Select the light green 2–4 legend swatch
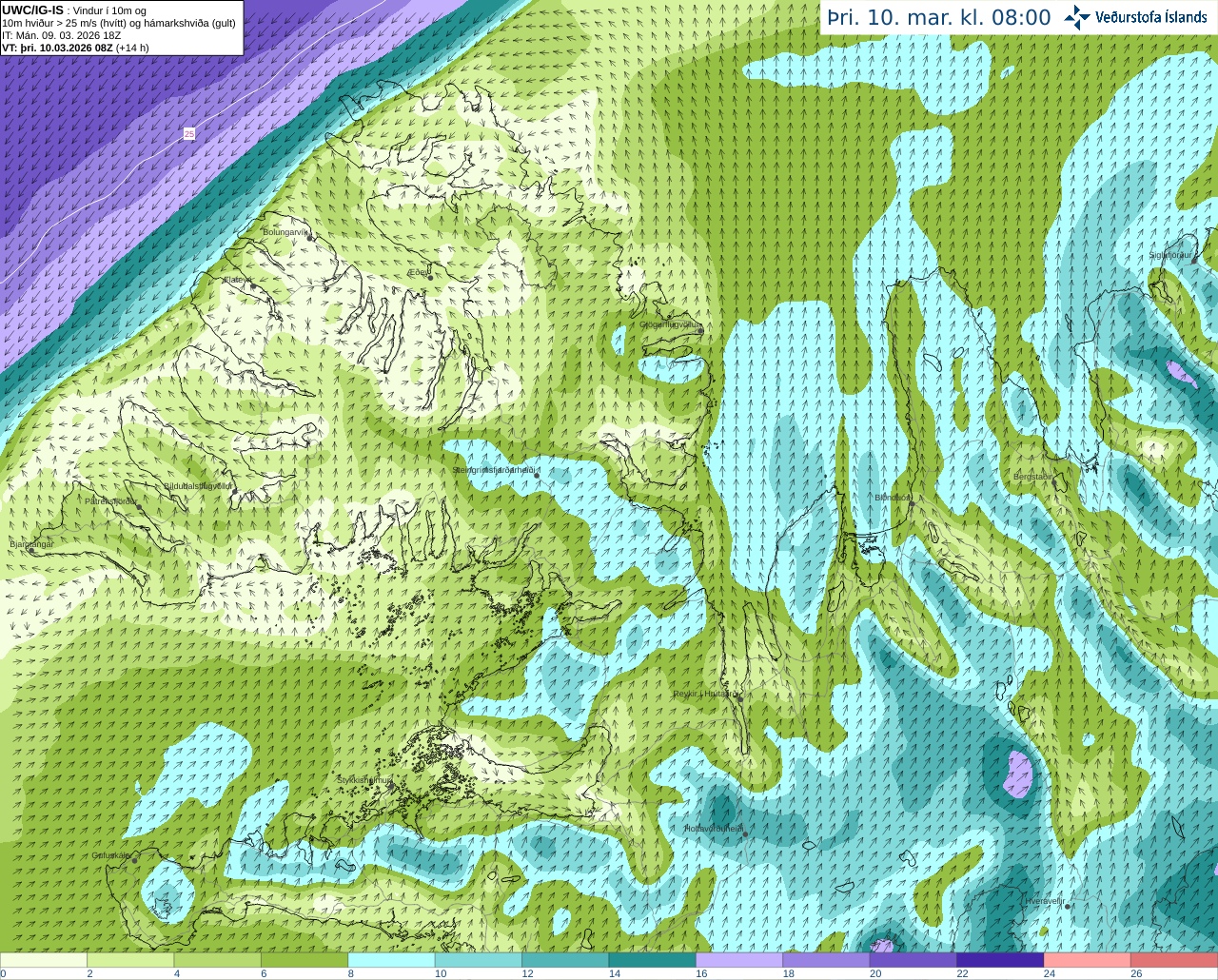Image resolution: width=1218 pixels, height=980 pixels. (130, 960)
